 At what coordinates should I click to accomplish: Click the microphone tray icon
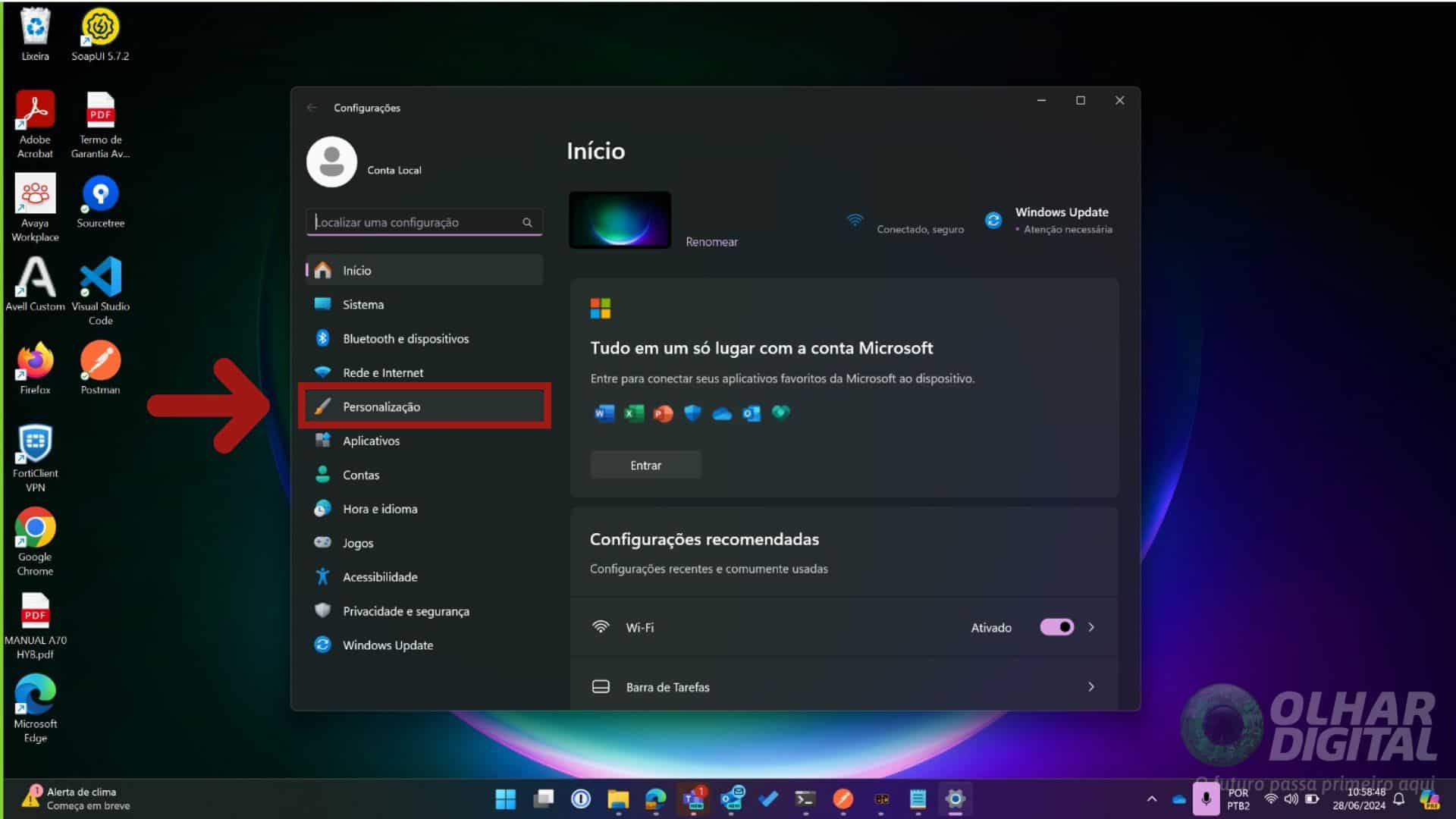click(1206, 799)
